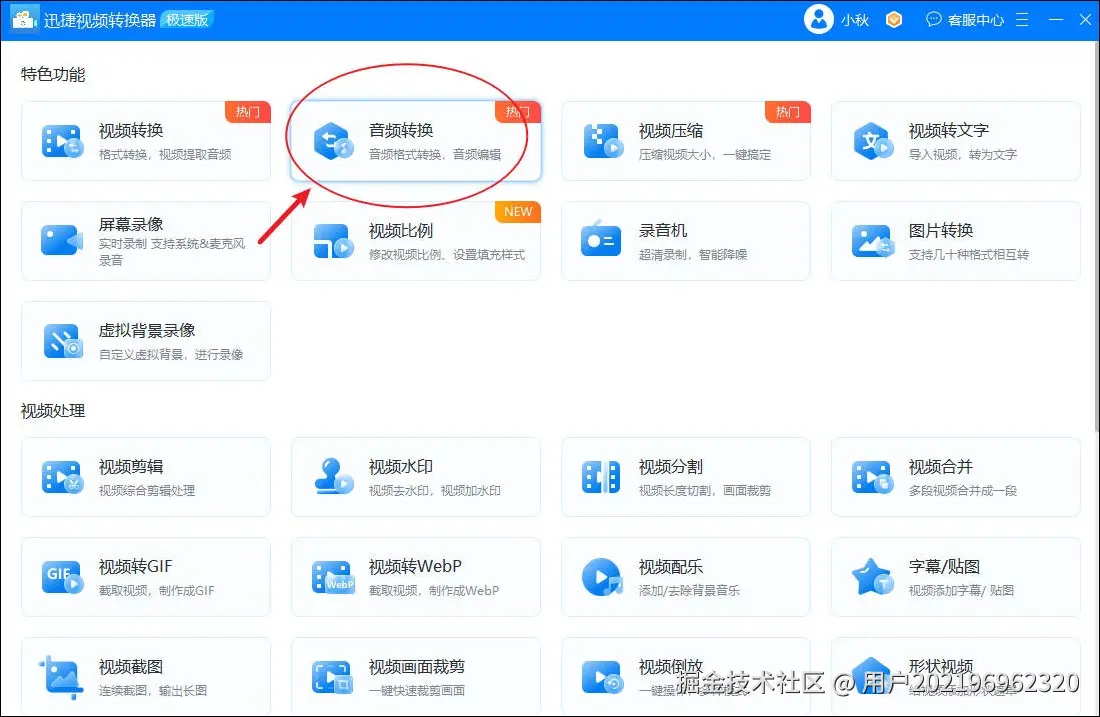Click the text 视频添加字幕/ 贴图
This screenshot has height=717, width=1100.
(961, 591)
